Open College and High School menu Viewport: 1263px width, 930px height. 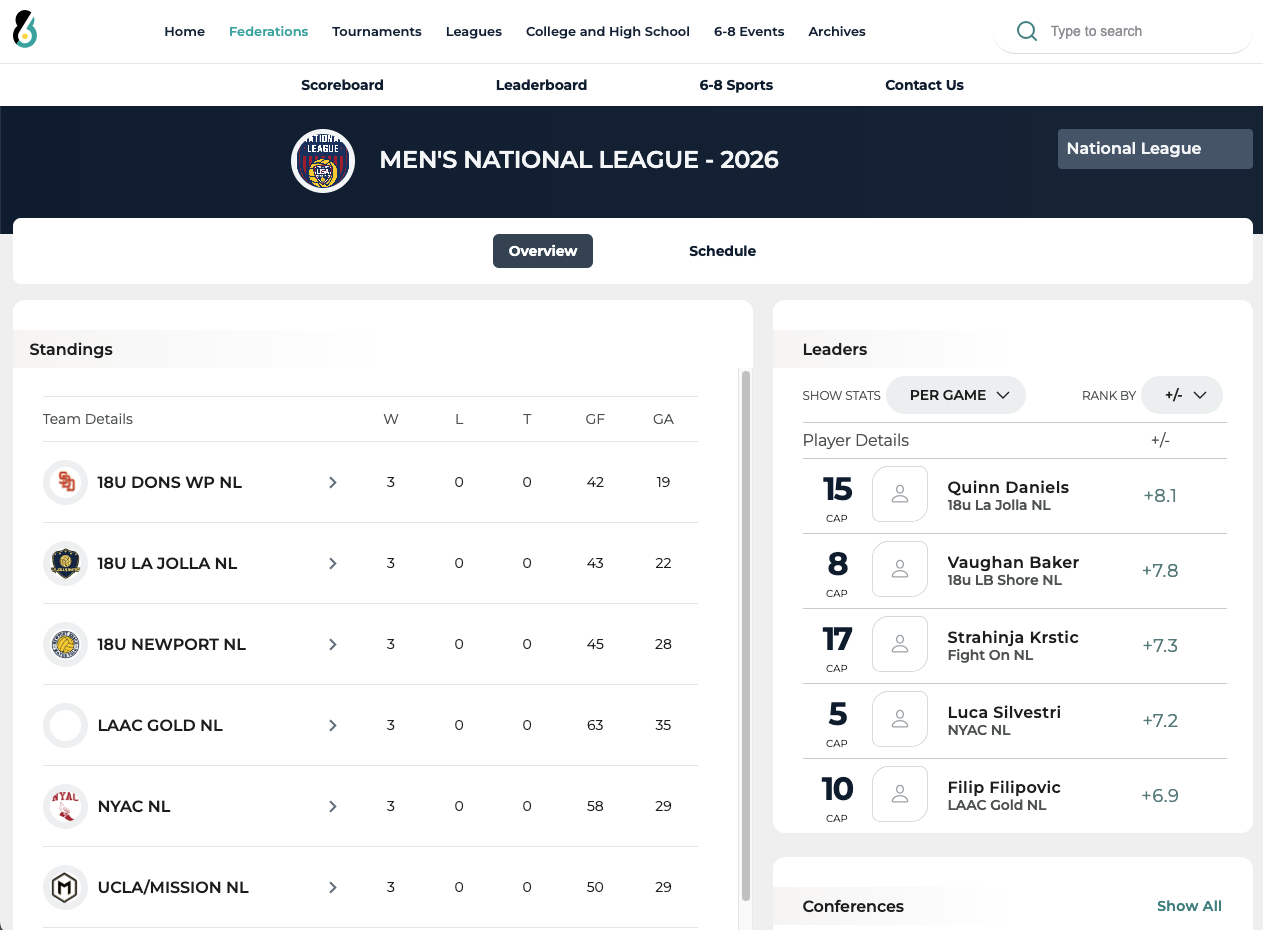click(x=608, y=31)
